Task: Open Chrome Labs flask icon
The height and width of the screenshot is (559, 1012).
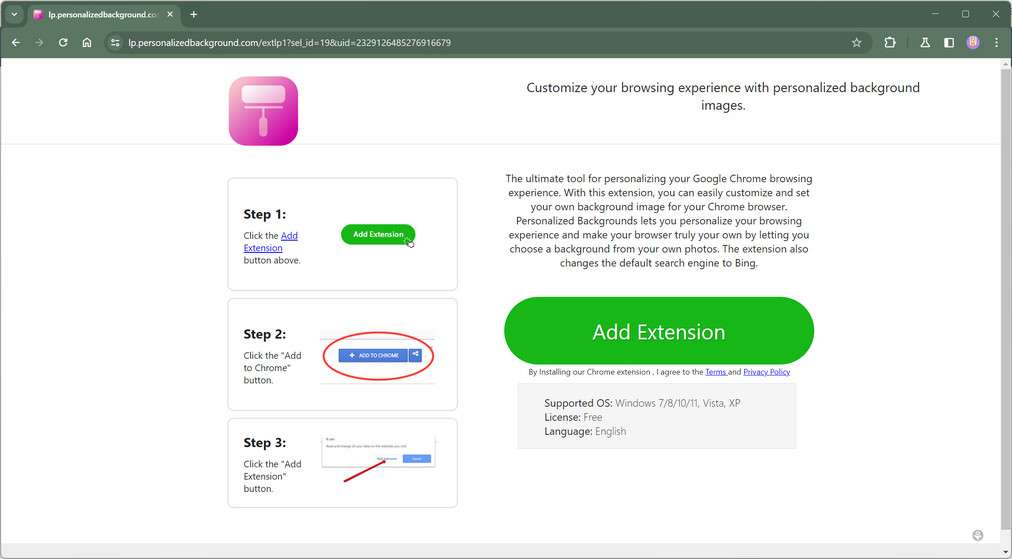Action: click(x=925, y=43)
